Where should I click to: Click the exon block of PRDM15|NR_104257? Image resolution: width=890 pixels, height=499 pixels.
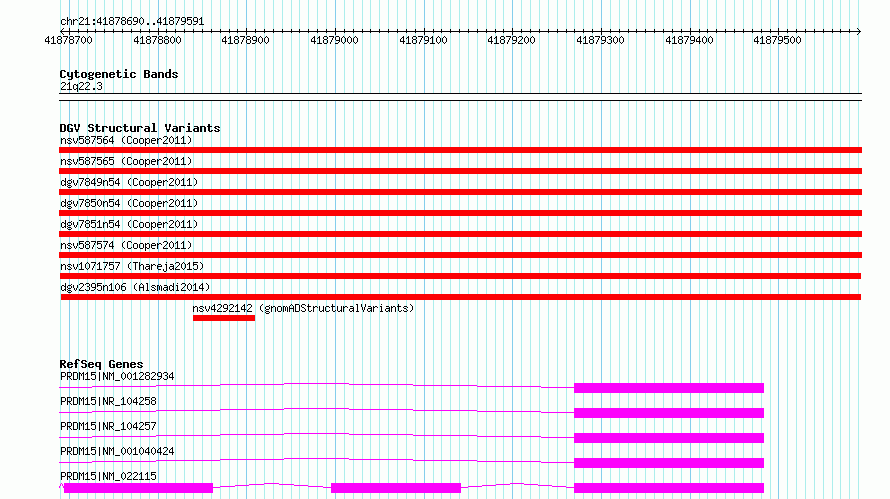[669, 438]
